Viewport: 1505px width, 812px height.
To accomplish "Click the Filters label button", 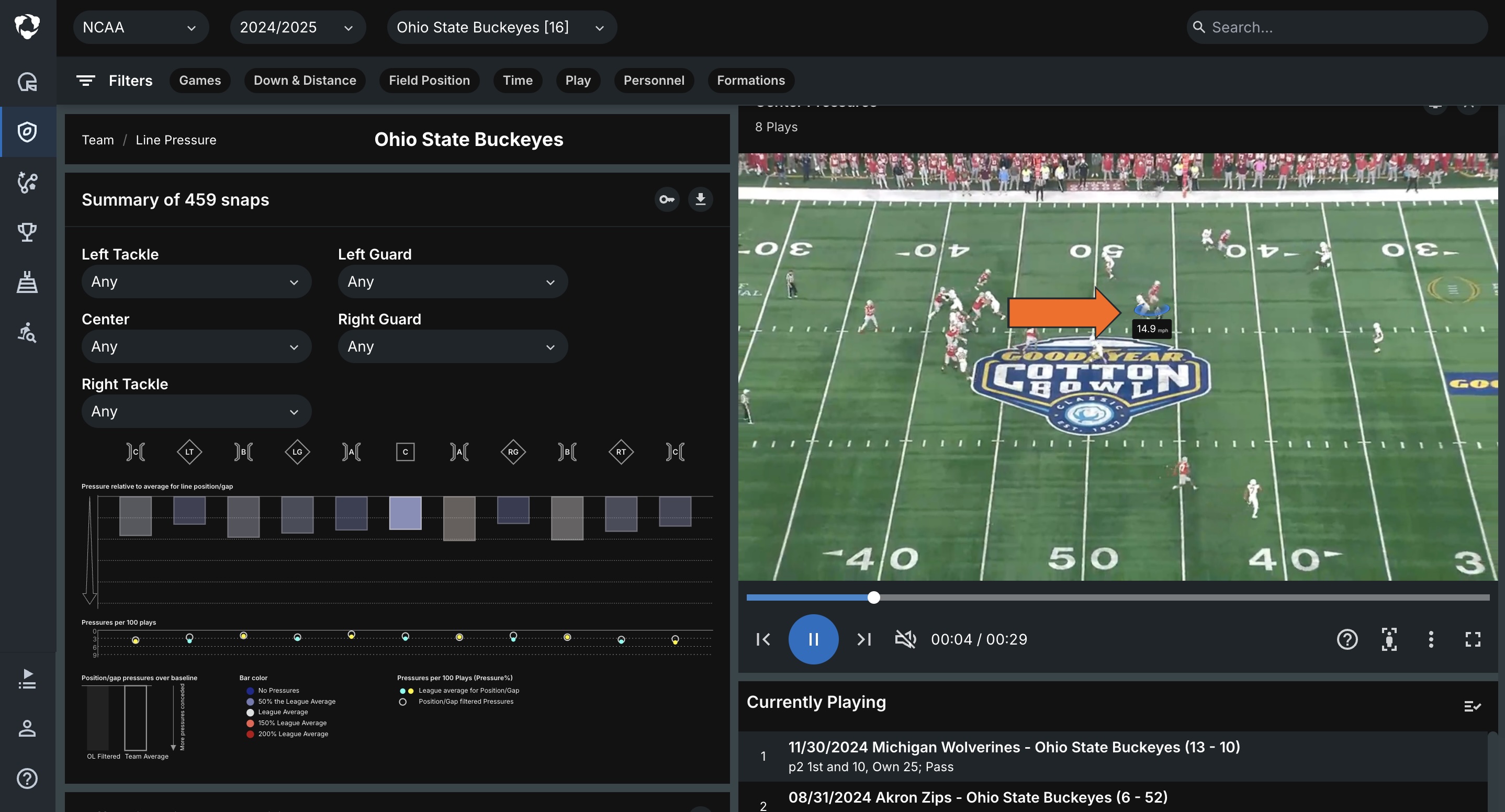I will 130,81.
